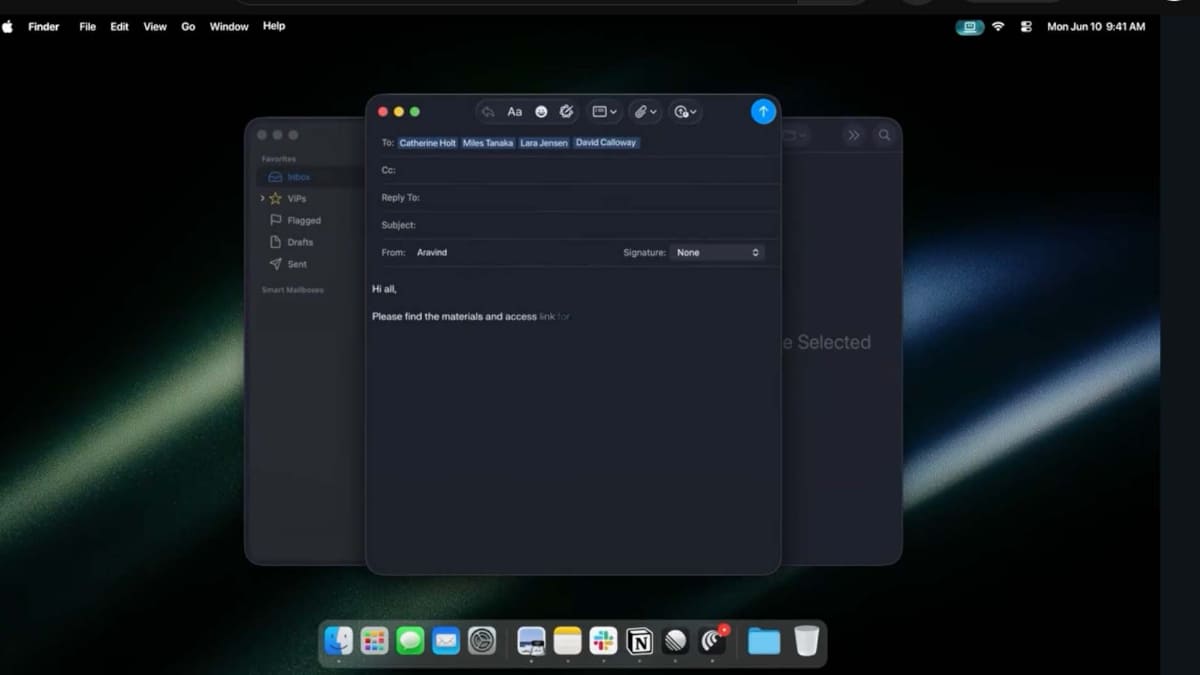
Task: Click the Favorites header in Mail sidebar
Action: (279, 159)
